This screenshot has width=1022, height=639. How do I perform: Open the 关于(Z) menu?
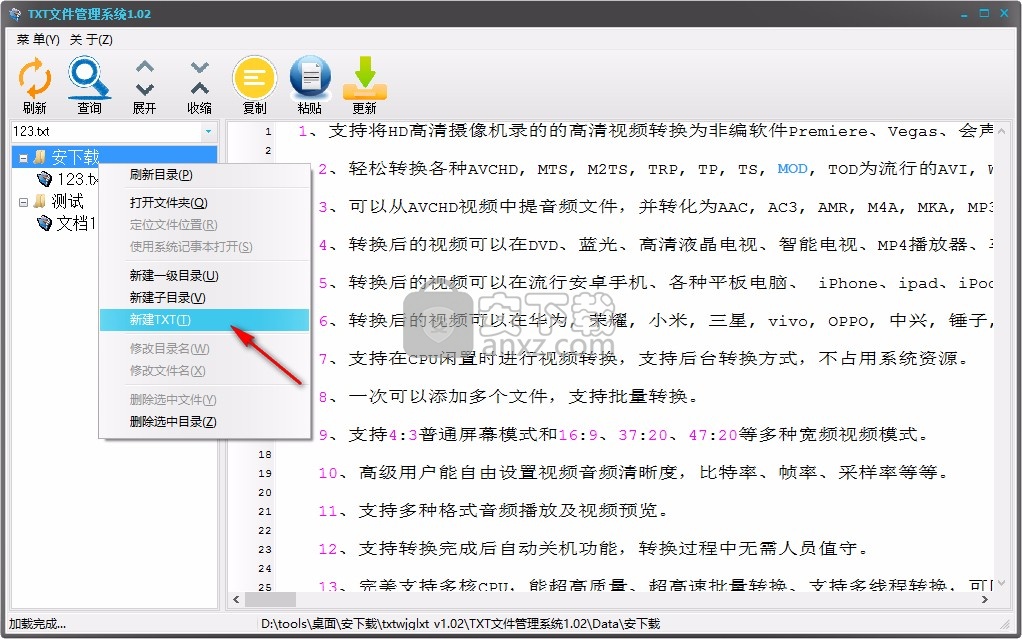pos(91,40)
